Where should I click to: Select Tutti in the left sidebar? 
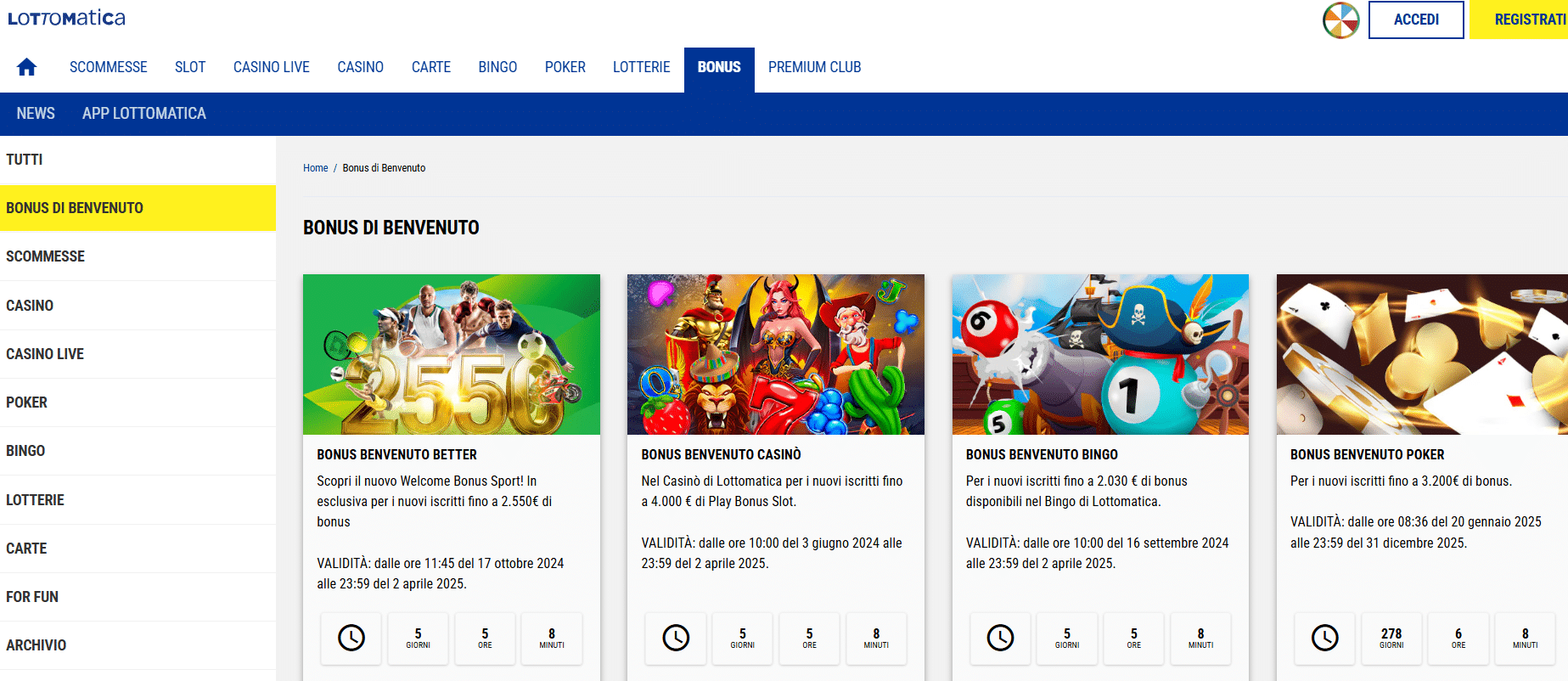coord(25,160)
